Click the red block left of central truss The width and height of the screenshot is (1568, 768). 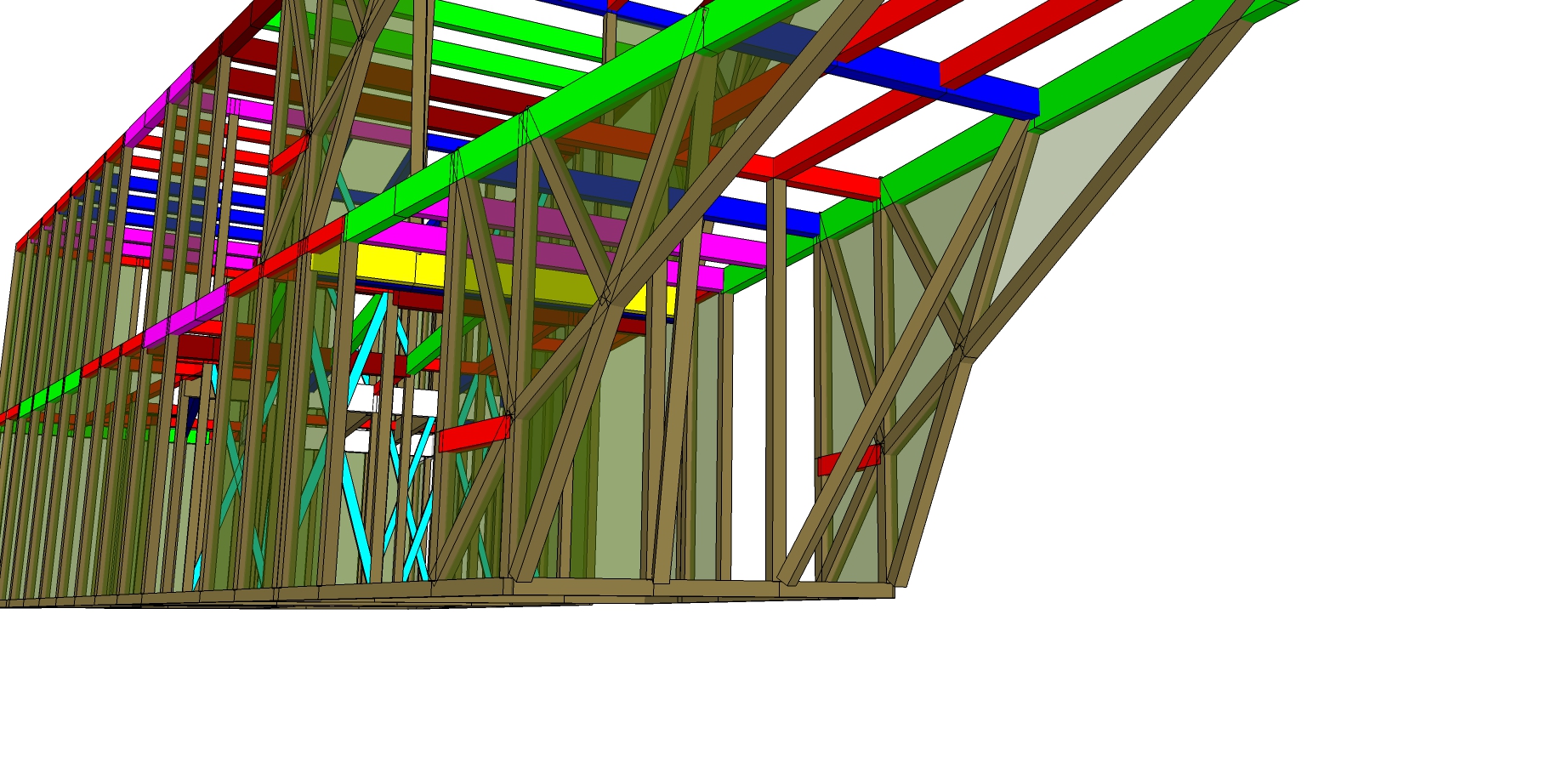pyautogui.click(x=474, y=435)
